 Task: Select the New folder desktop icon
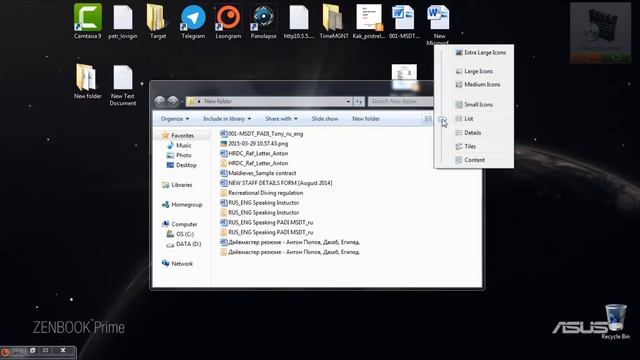(87, 82)
